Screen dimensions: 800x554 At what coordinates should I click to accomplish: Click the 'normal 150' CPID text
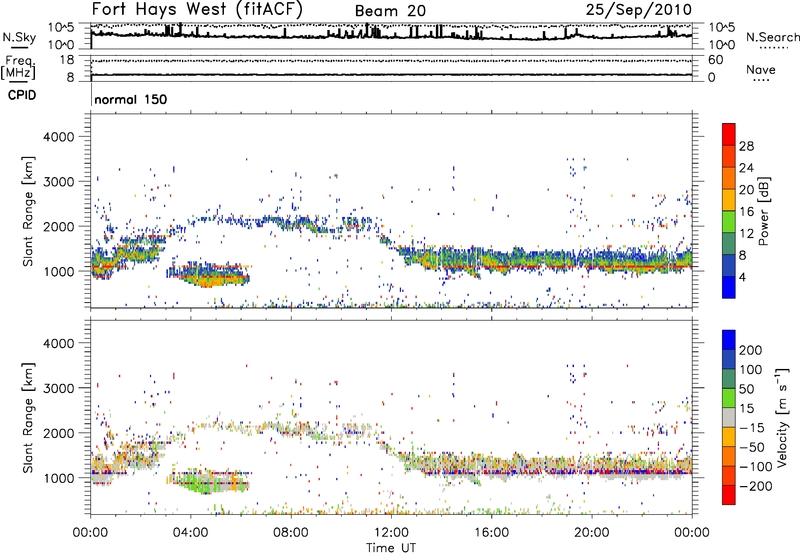coord(131,99)
